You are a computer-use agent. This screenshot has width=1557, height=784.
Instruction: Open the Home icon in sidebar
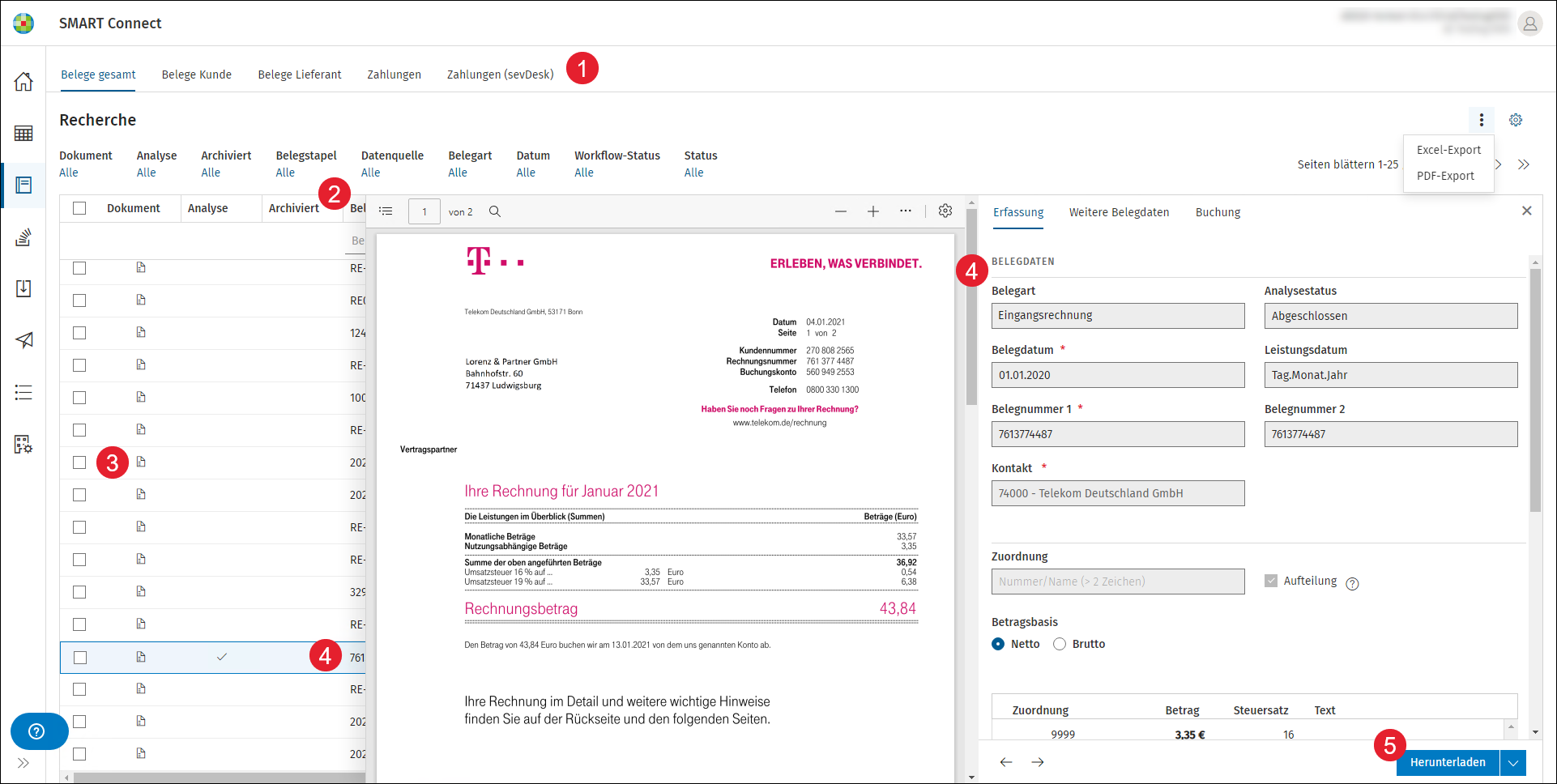click(23, 81)
